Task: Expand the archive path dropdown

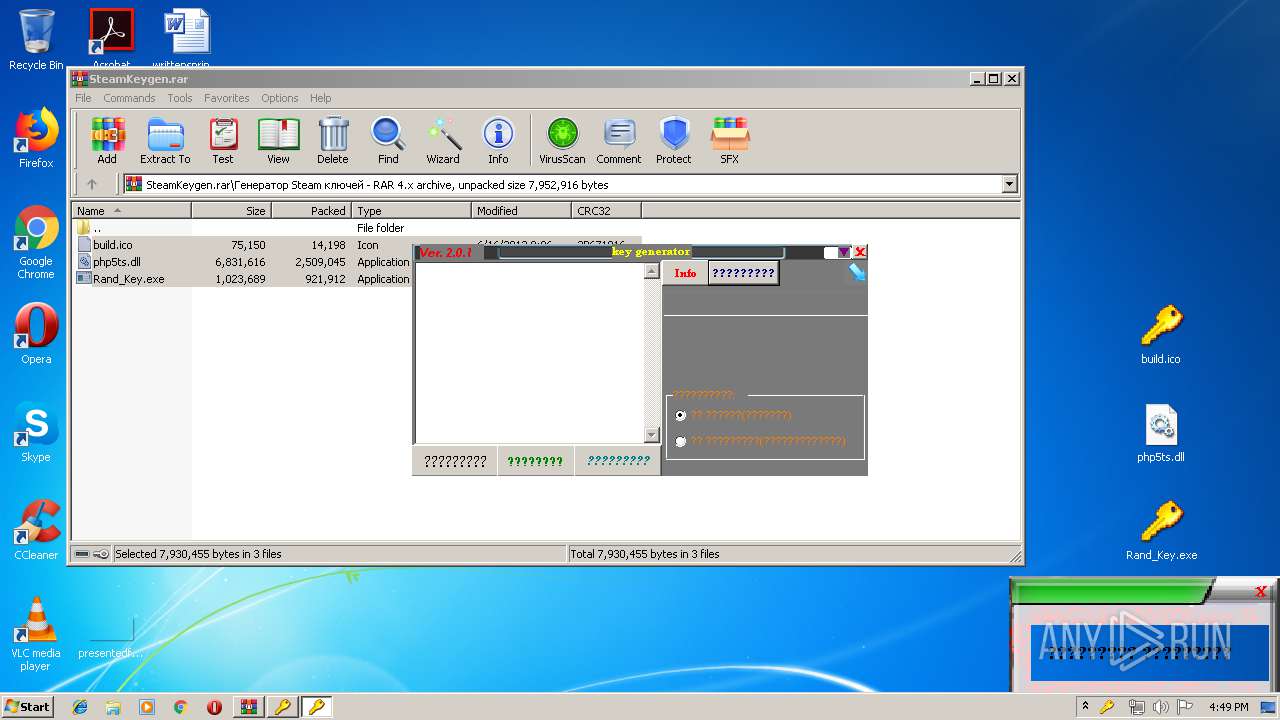Action: point(1009,184)
